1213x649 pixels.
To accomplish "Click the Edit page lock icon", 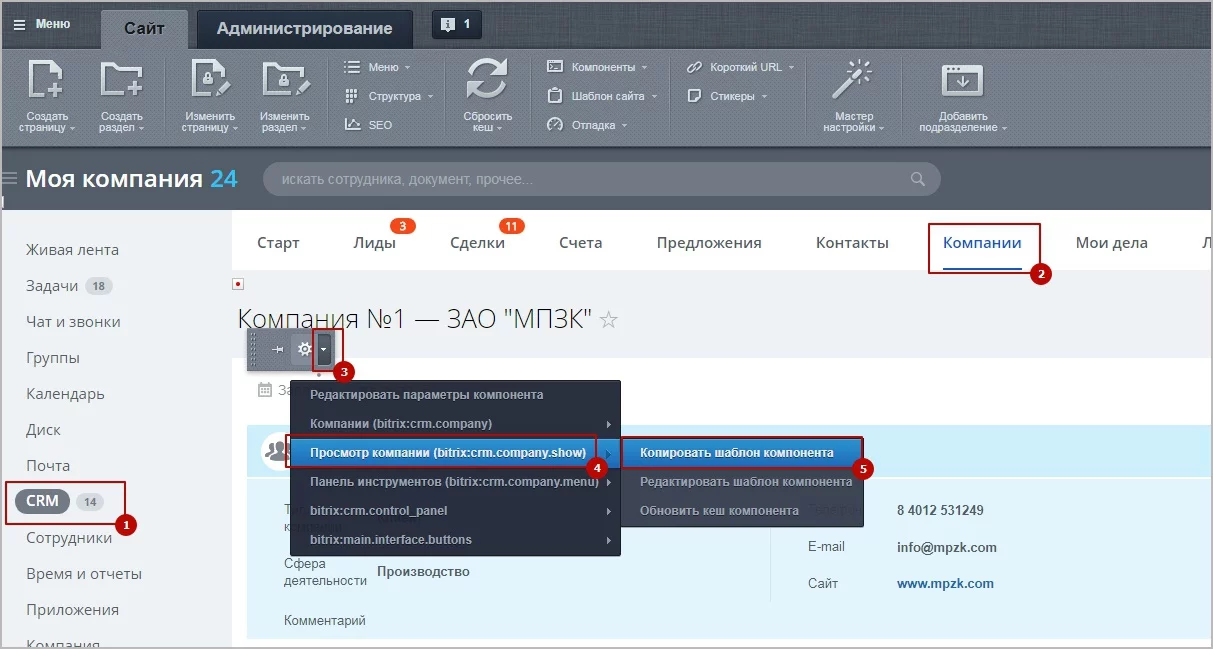I will coord(209,82).
